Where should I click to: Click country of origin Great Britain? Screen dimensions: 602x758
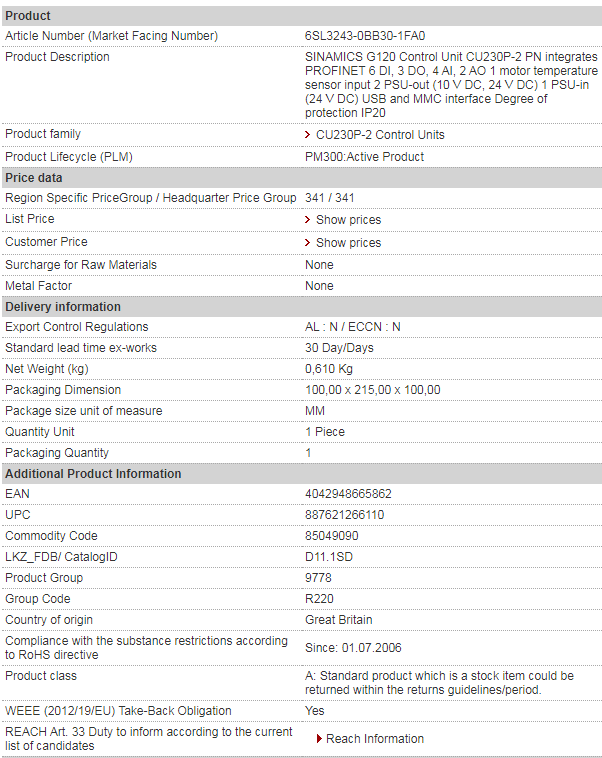[x=338, y=620]
